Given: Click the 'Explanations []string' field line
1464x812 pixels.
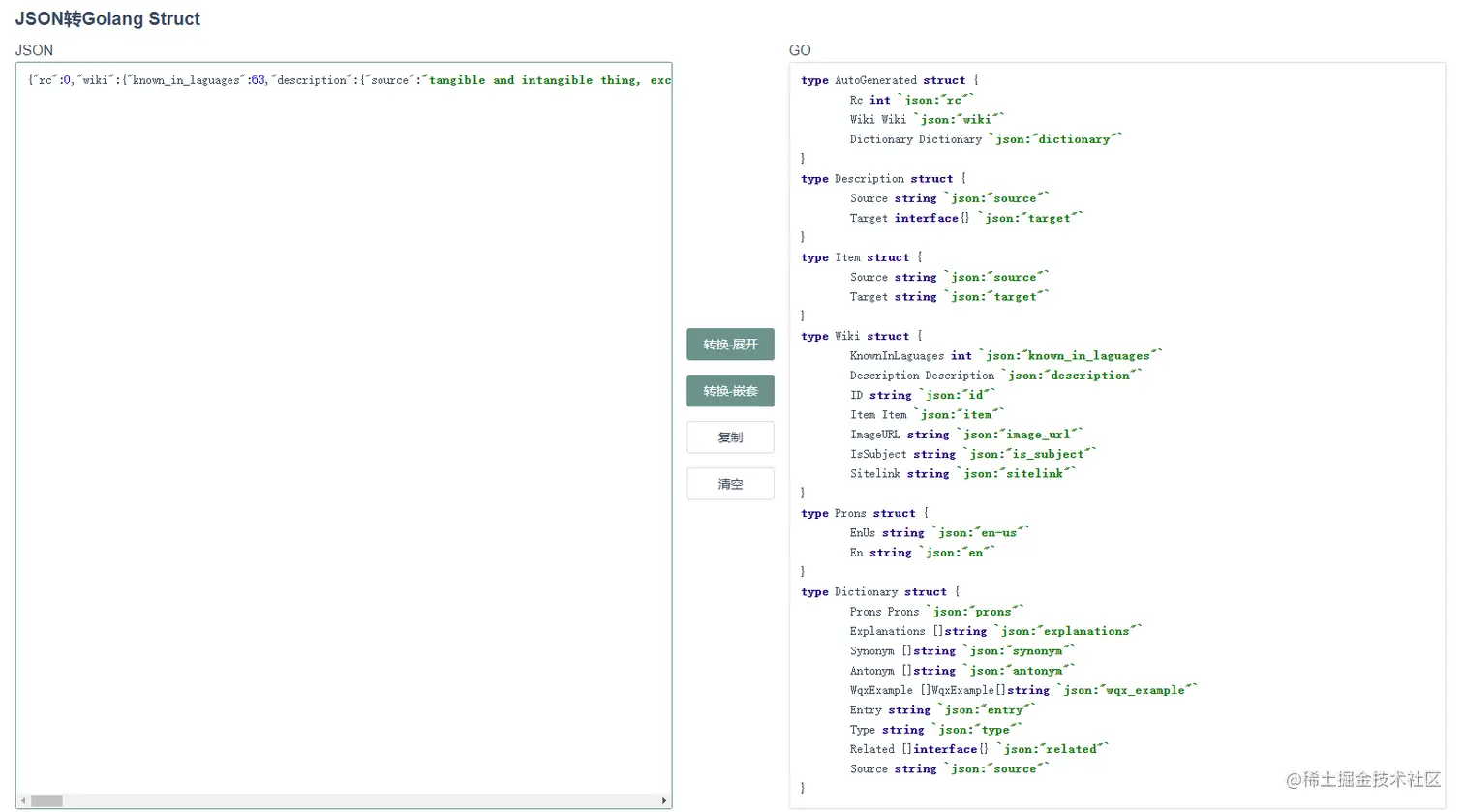Looking at the screenshot, I should pyautogui.click(x=996, y=631).
